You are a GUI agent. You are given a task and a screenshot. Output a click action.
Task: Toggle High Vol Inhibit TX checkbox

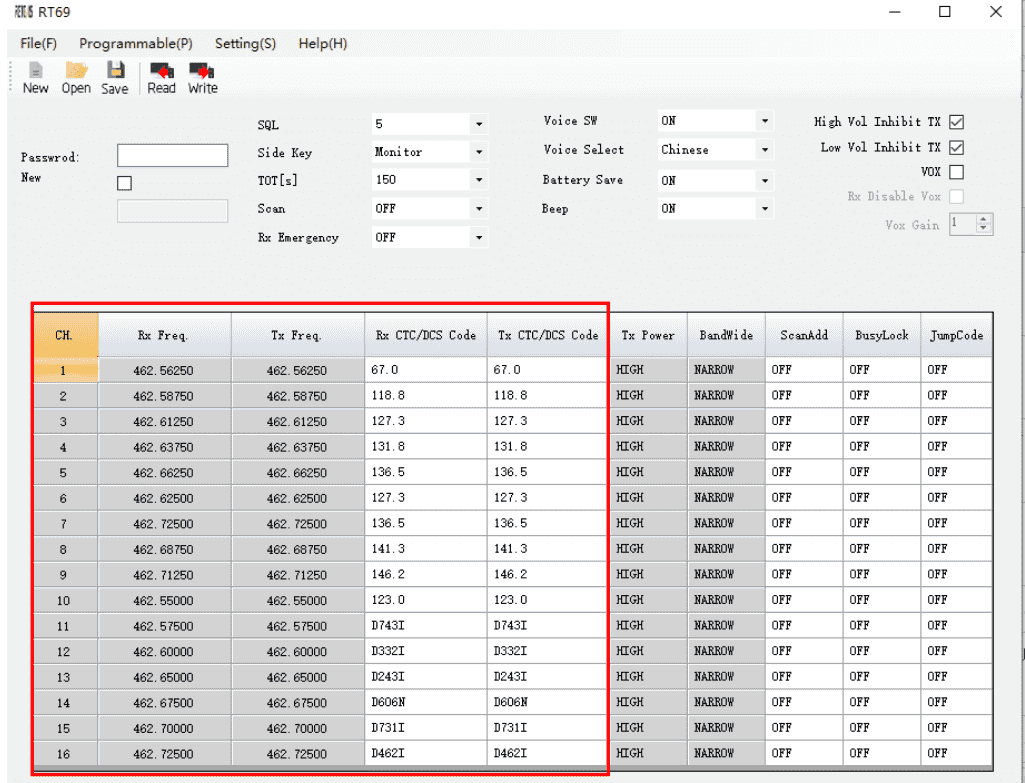point(956,122)
